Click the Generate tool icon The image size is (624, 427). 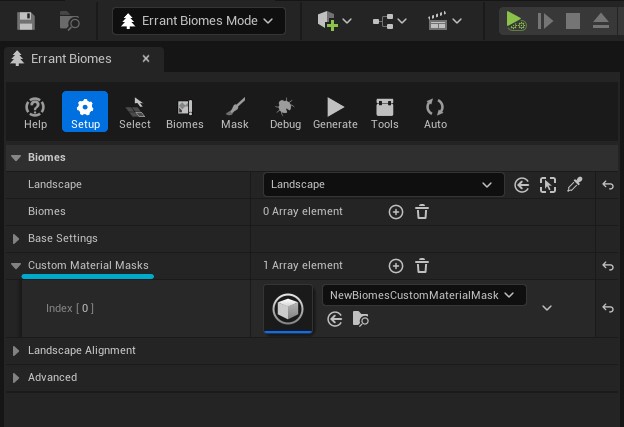coord(335,113)
